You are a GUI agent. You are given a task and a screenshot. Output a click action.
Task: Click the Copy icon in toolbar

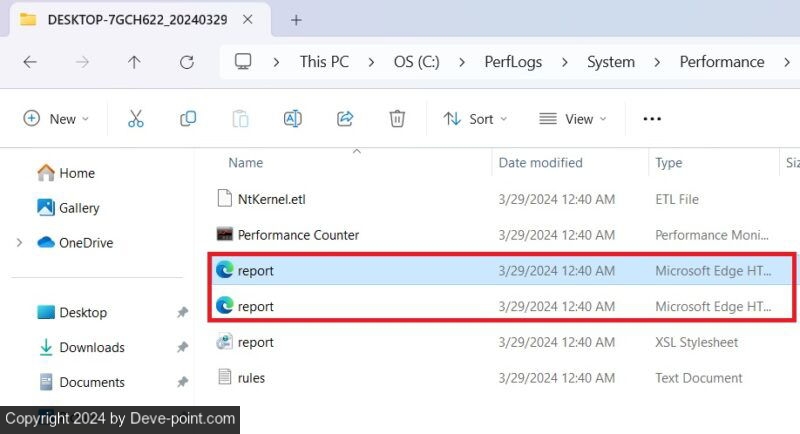coord(188,119)
